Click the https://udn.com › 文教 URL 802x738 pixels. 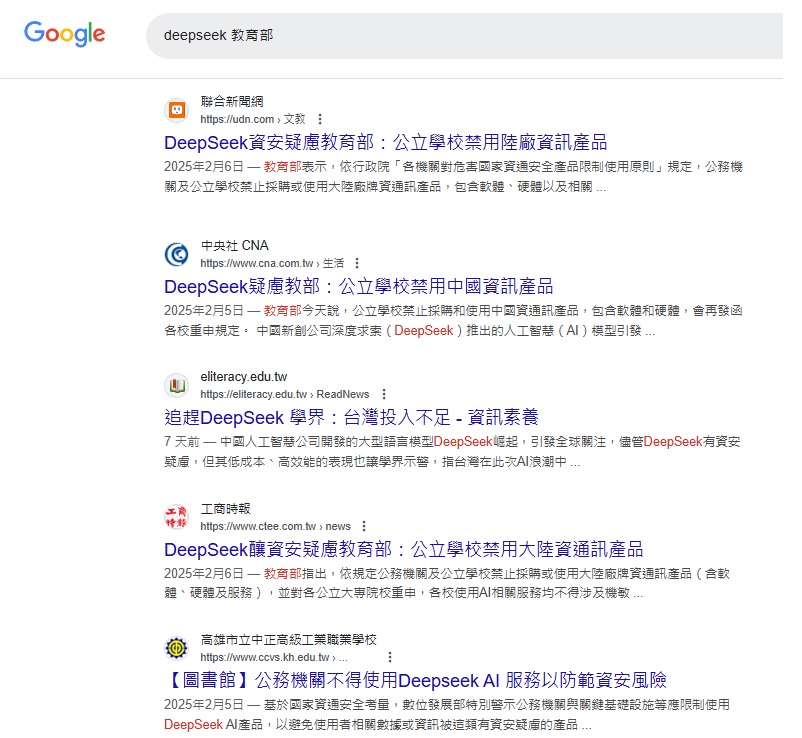[x=253, y=119]
